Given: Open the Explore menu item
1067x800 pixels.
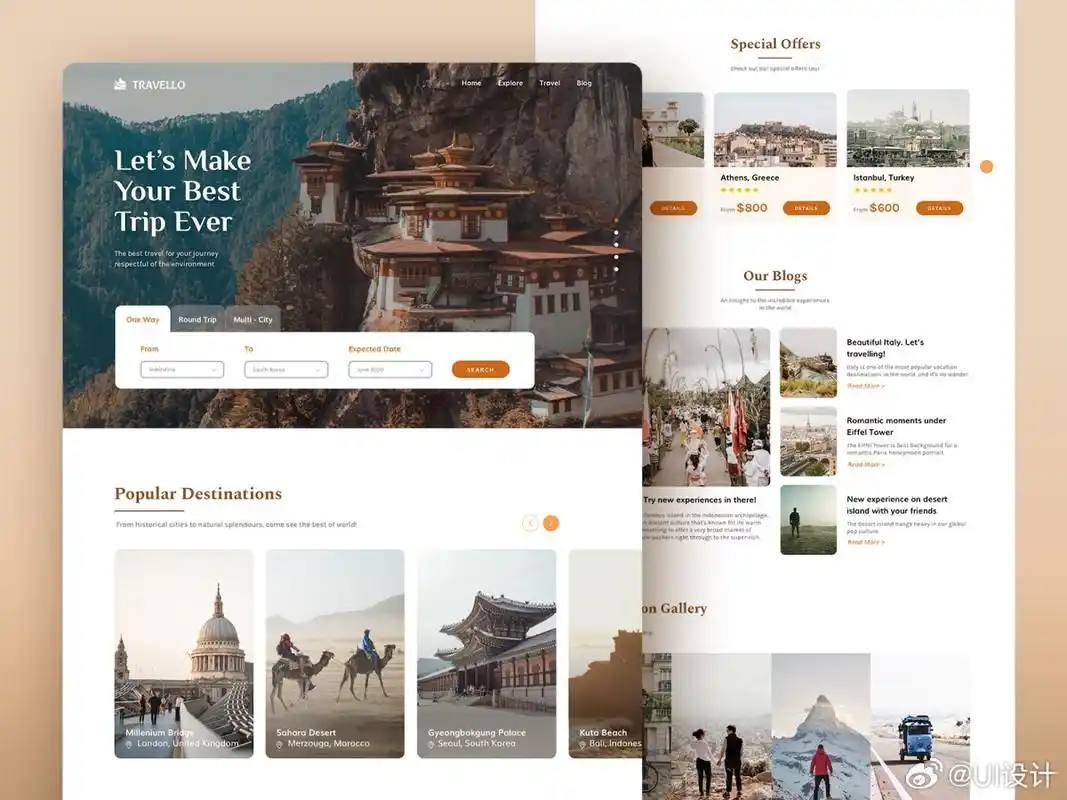Looking at the screenshot, I should click(511, 83).
